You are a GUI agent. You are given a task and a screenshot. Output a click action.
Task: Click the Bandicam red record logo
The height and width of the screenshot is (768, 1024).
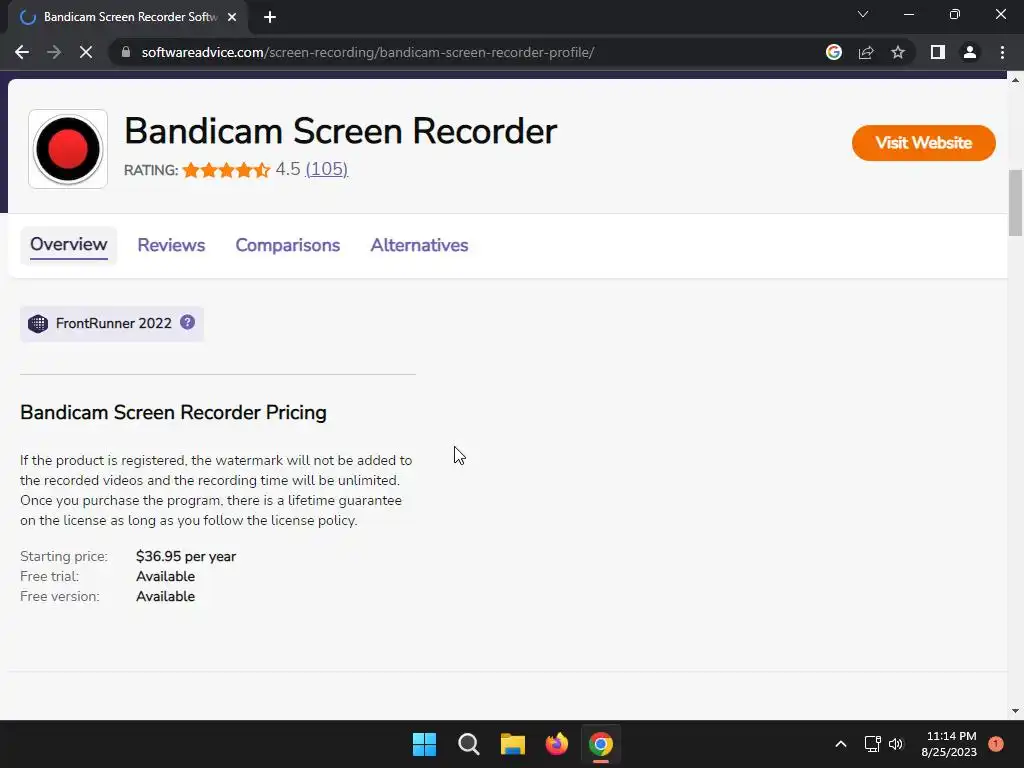(x=68, y=149)
